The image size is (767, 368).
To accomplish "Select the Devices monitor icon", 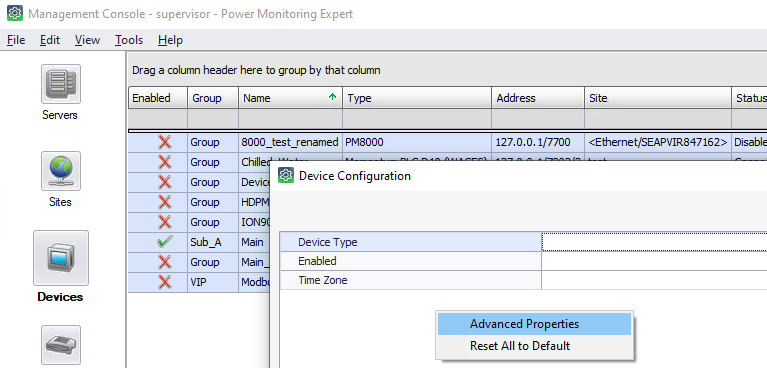I will [x=61, y=258].
